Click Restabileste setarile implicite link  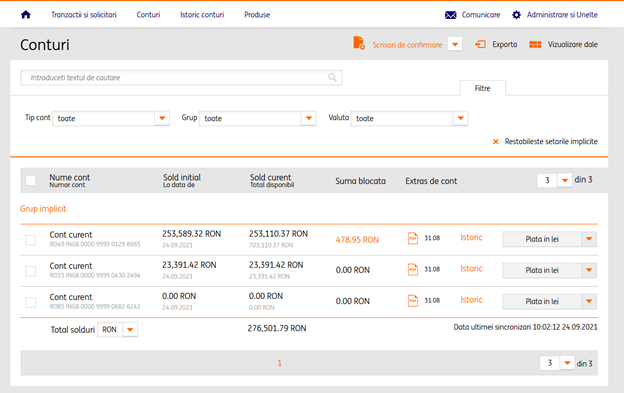coord(551,142)
